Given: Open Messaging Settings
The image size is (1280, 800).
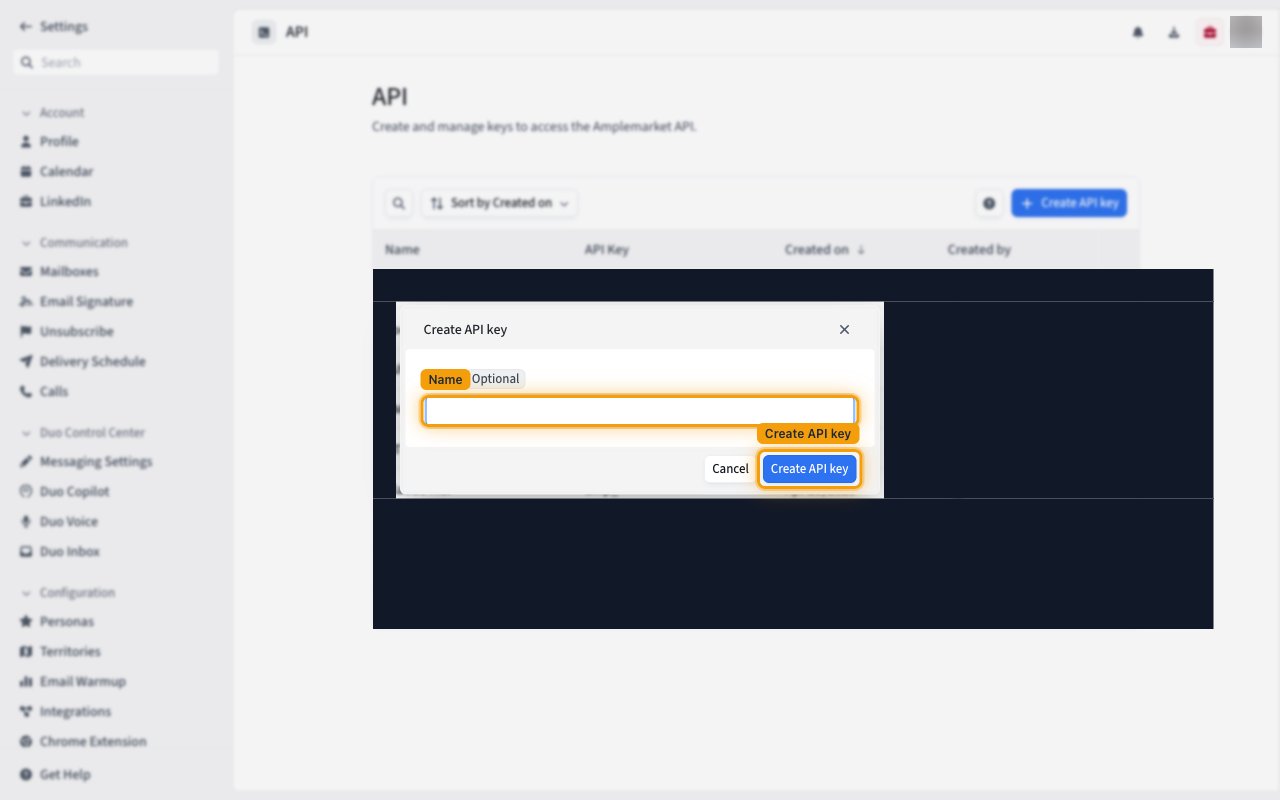Looking at the screenshot, I should pyautogui.click(x=96, y=462).
